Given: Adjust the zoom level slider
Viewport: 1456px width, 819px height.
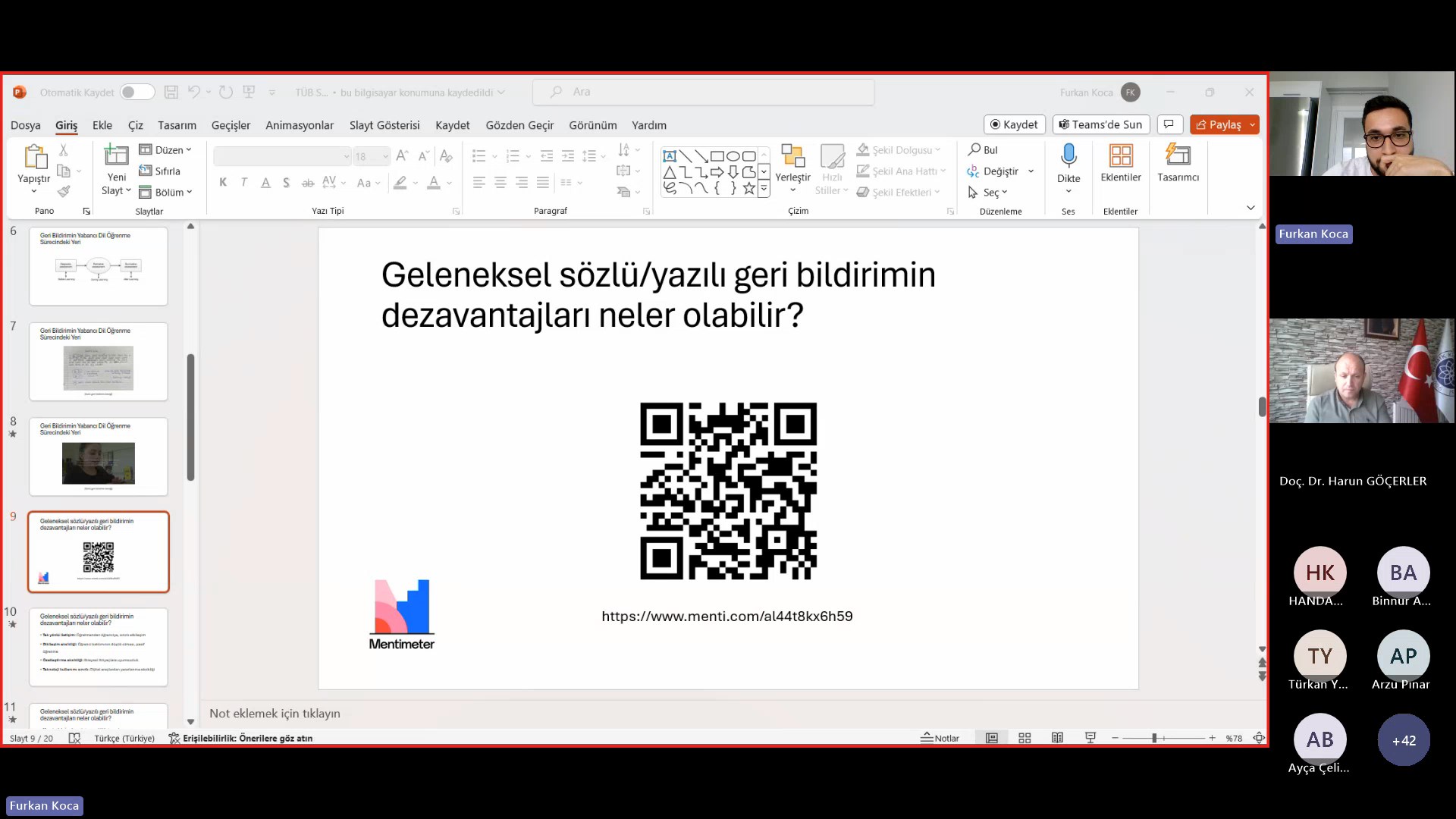Looking at the screenshot, I should [x=1154, y=738].
